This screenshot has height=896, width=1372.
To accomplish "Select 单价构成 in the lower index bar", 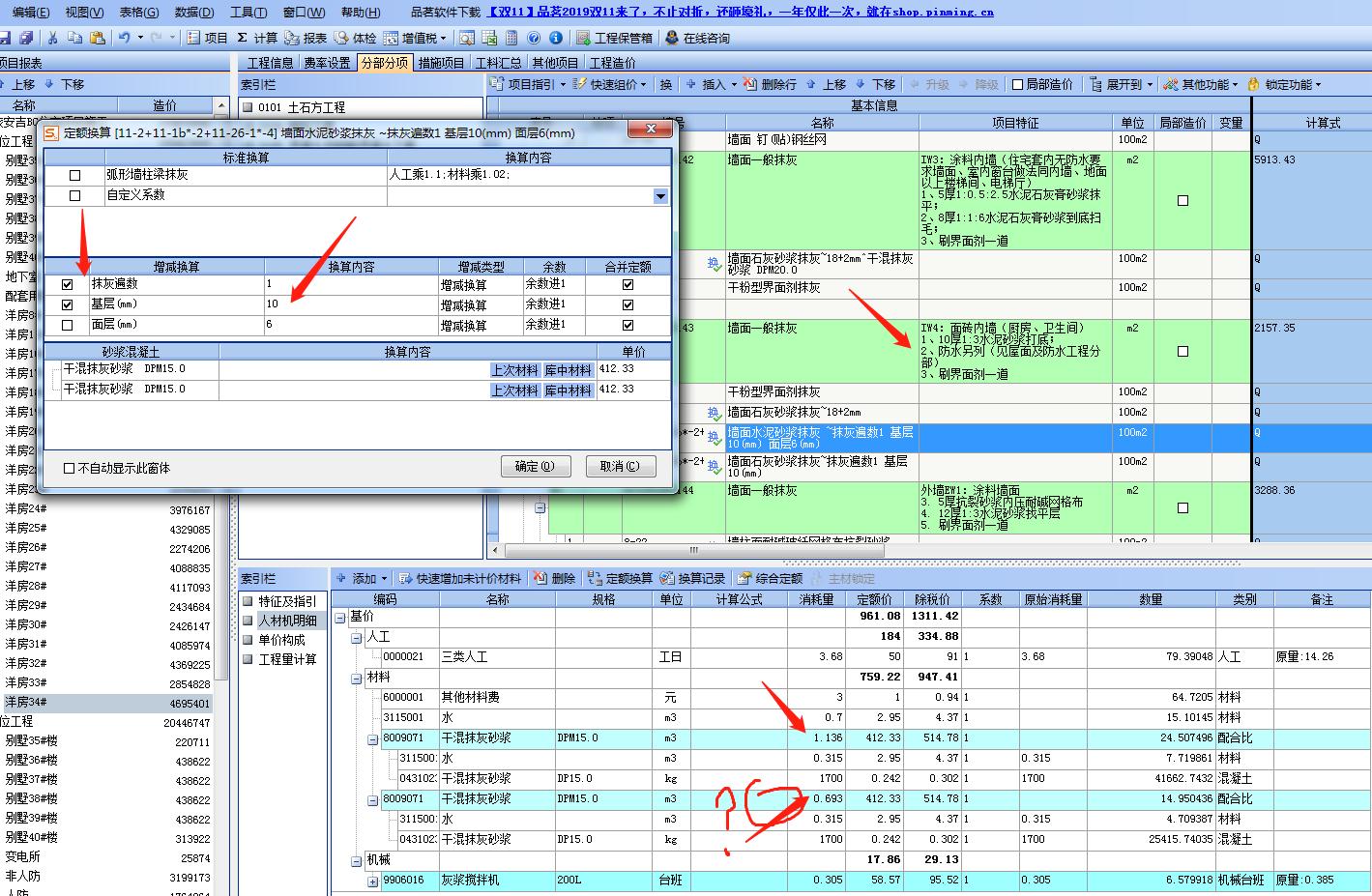I will tap(280, 640).
